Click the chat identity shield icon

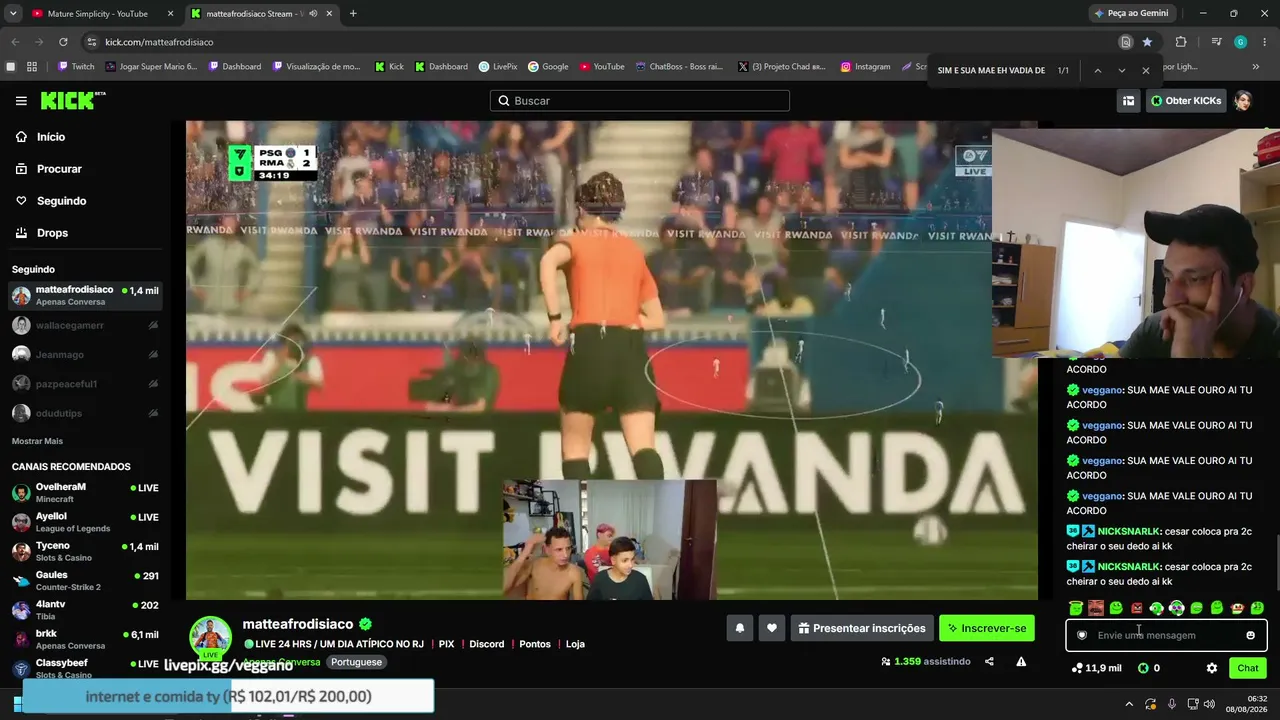pos(1082,635)
